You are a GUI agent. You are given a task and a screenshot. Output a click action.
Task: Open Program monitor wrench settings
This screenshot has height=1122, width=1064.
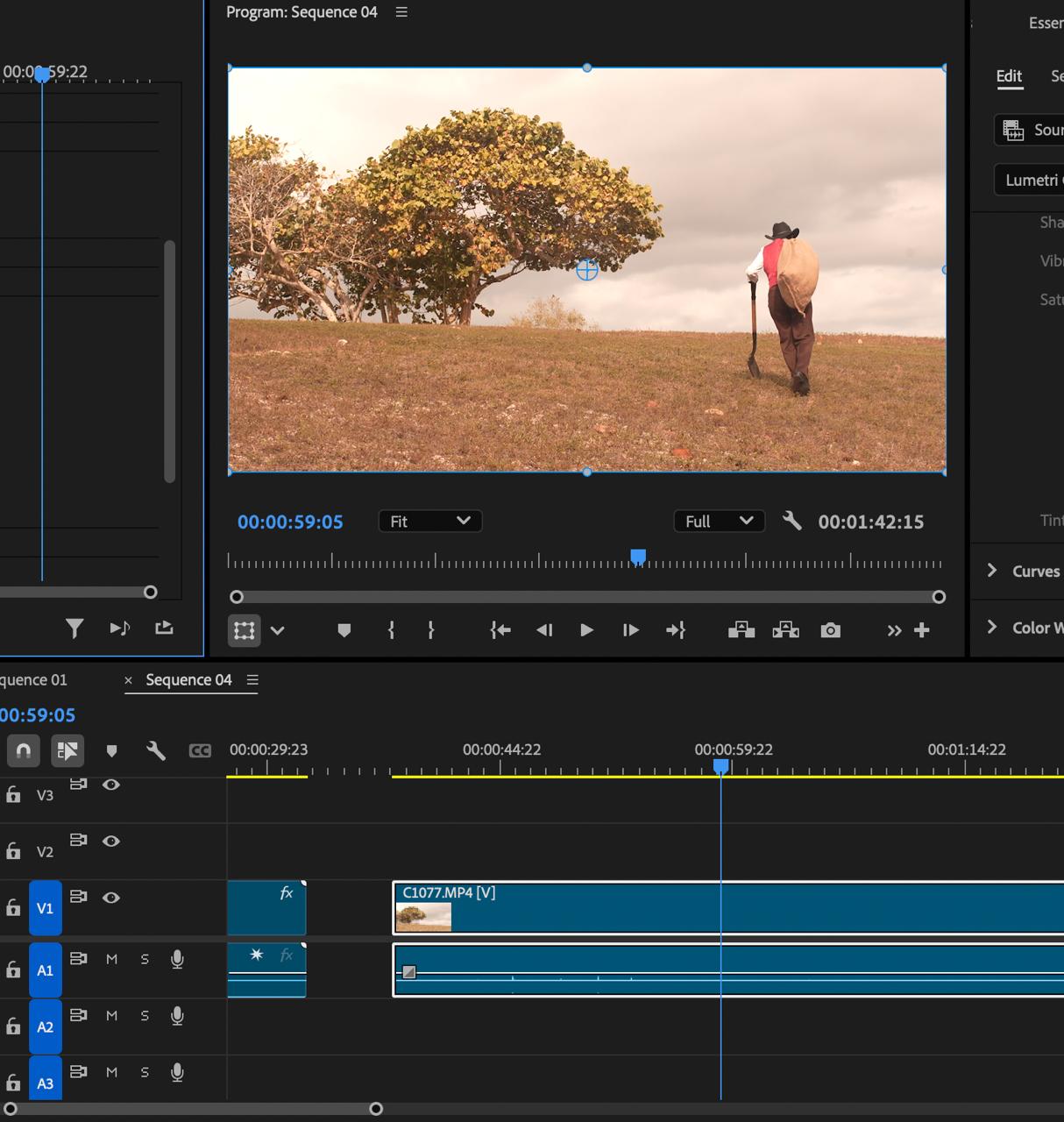[791, 522]
